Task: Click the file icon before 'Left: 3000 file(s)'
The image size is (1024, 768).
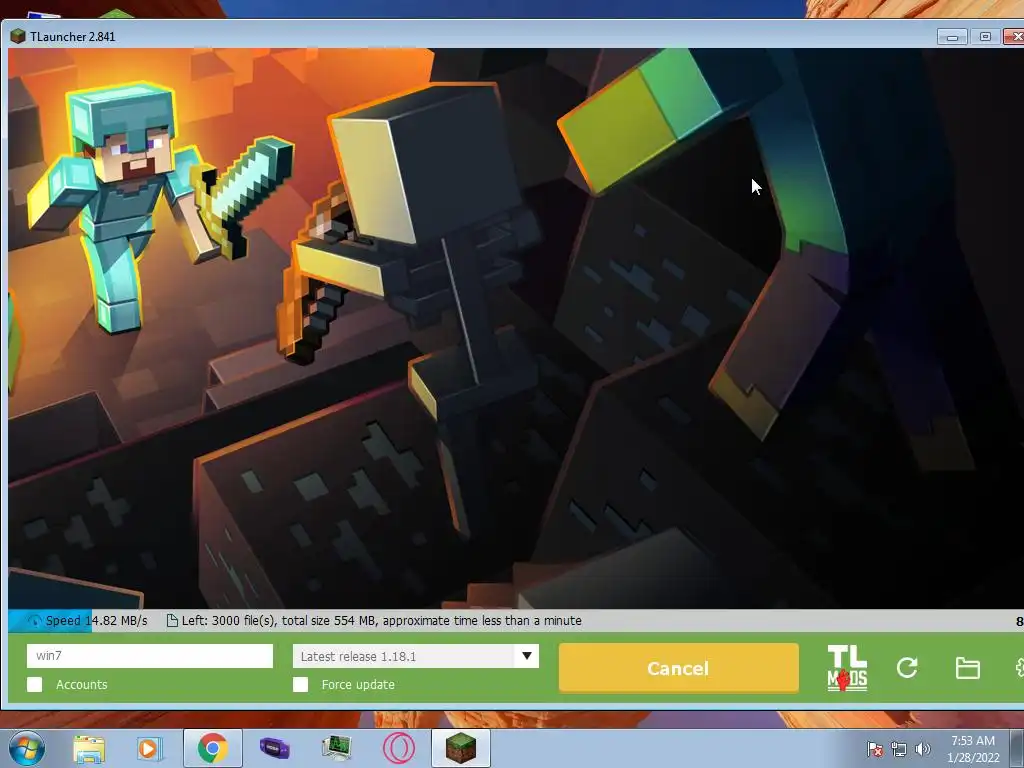Action: (172, 620)
